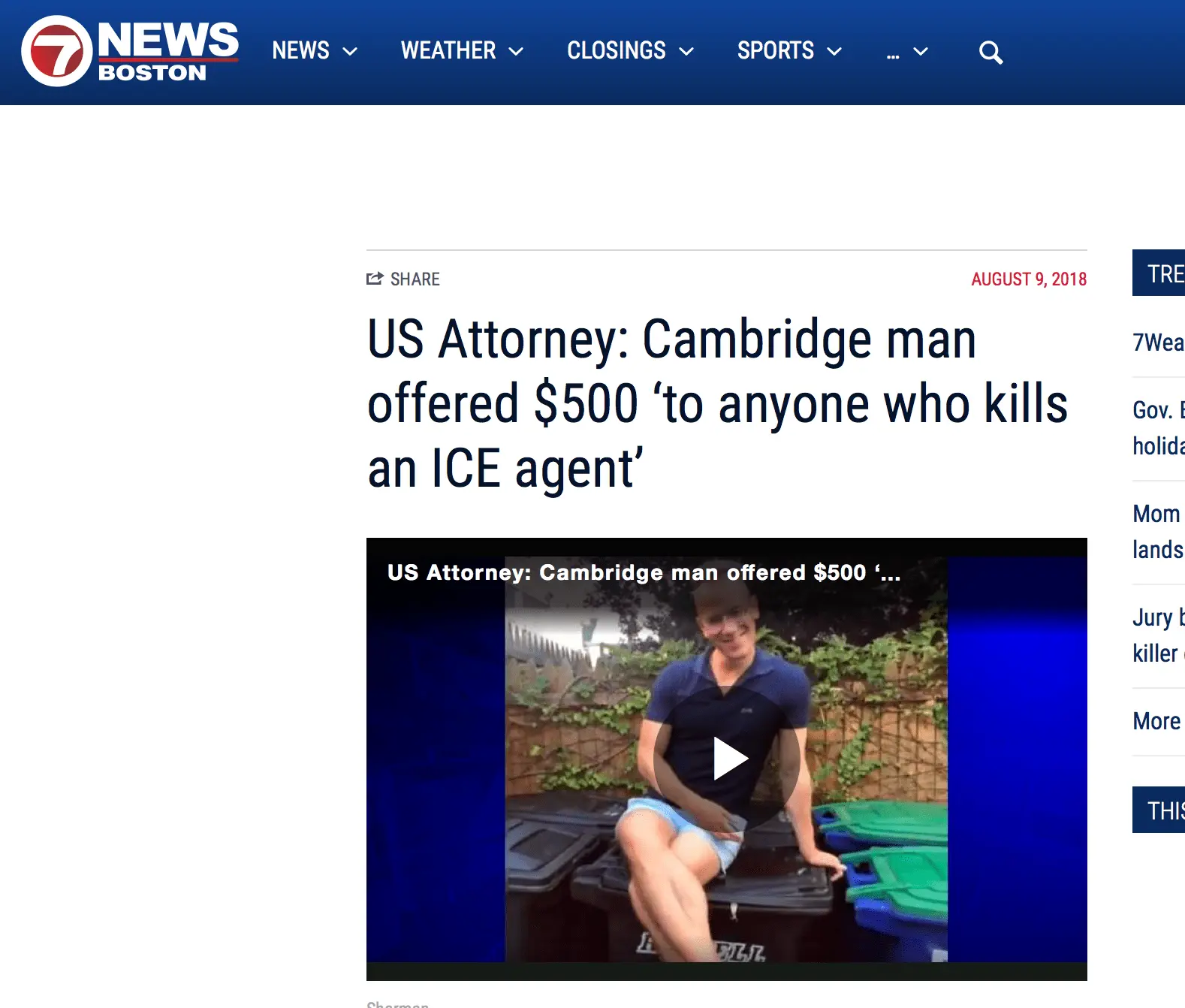Open the more menu ellipsis chevron
Viewport: 1185px width, 1008px height.
(x=921, y=51)
